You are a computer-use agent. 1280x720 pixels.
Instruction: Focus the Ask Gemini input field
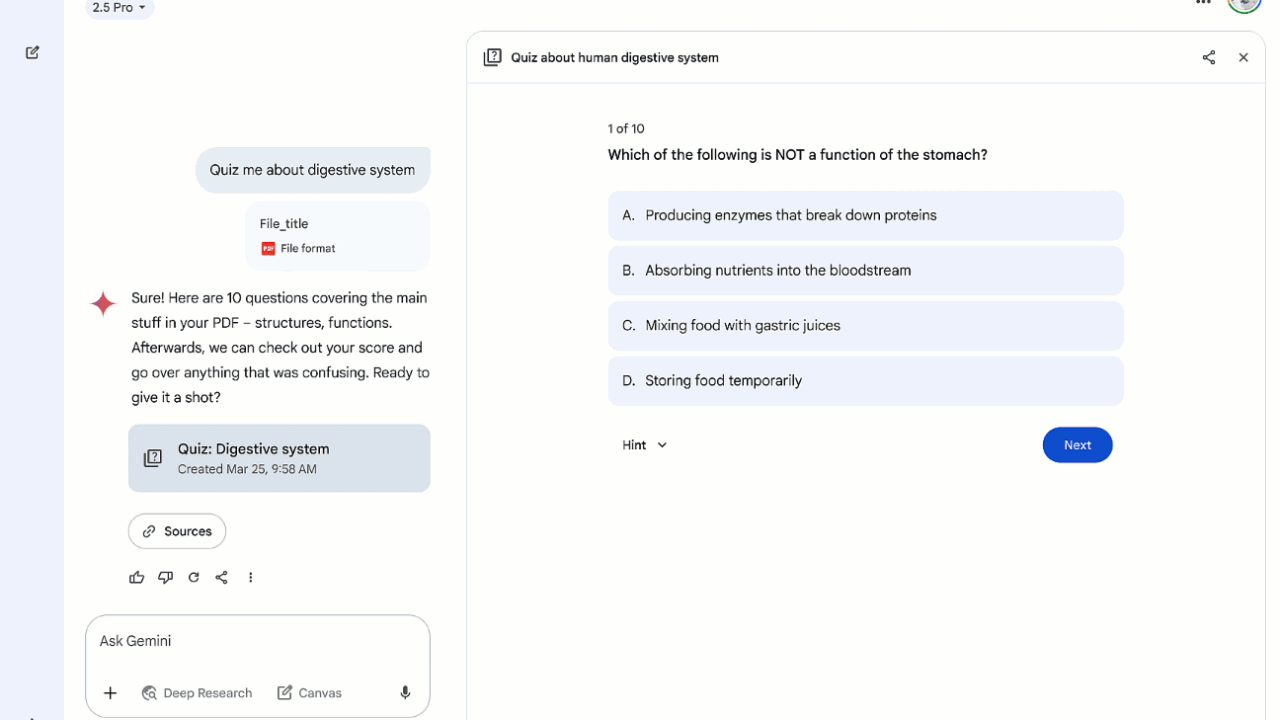(x=257, y=641)
